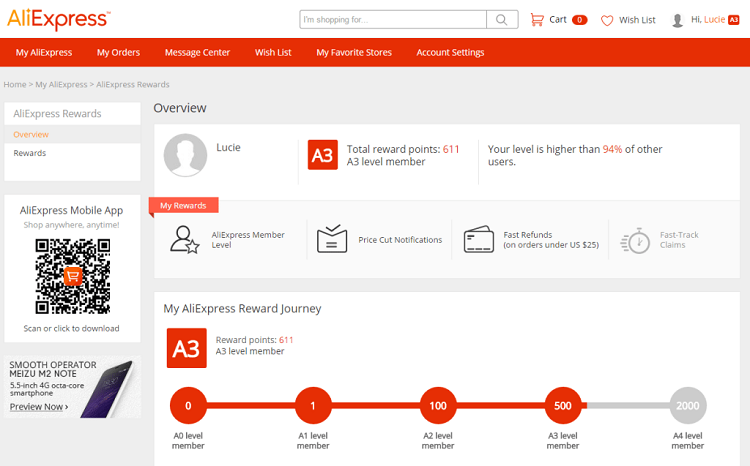The image size is (750, 466).
Task: Click the search magnifier icon
Action: 502,20
